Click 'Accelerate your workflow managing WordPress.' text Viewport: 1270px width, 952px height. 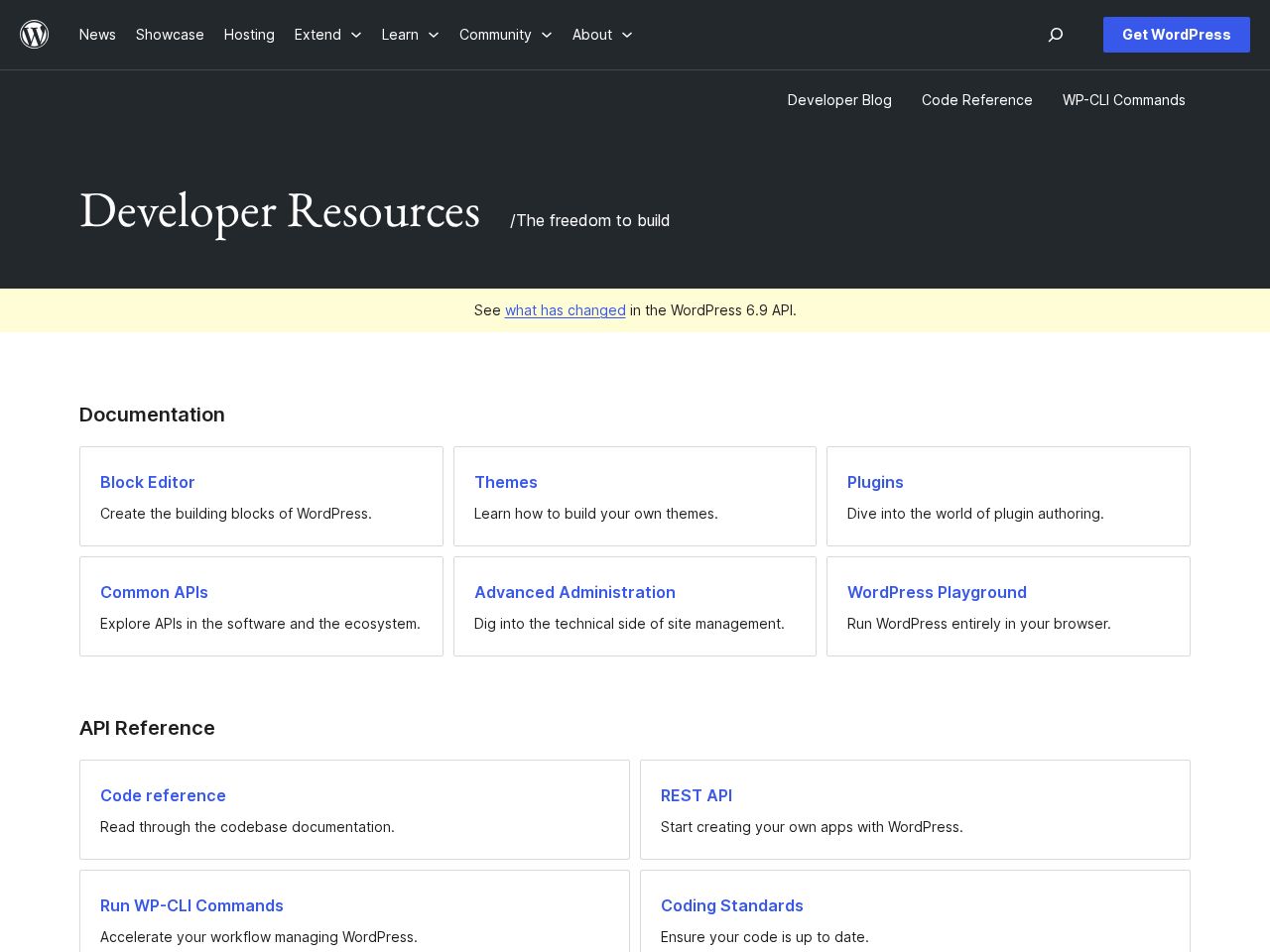pos(259,937)
